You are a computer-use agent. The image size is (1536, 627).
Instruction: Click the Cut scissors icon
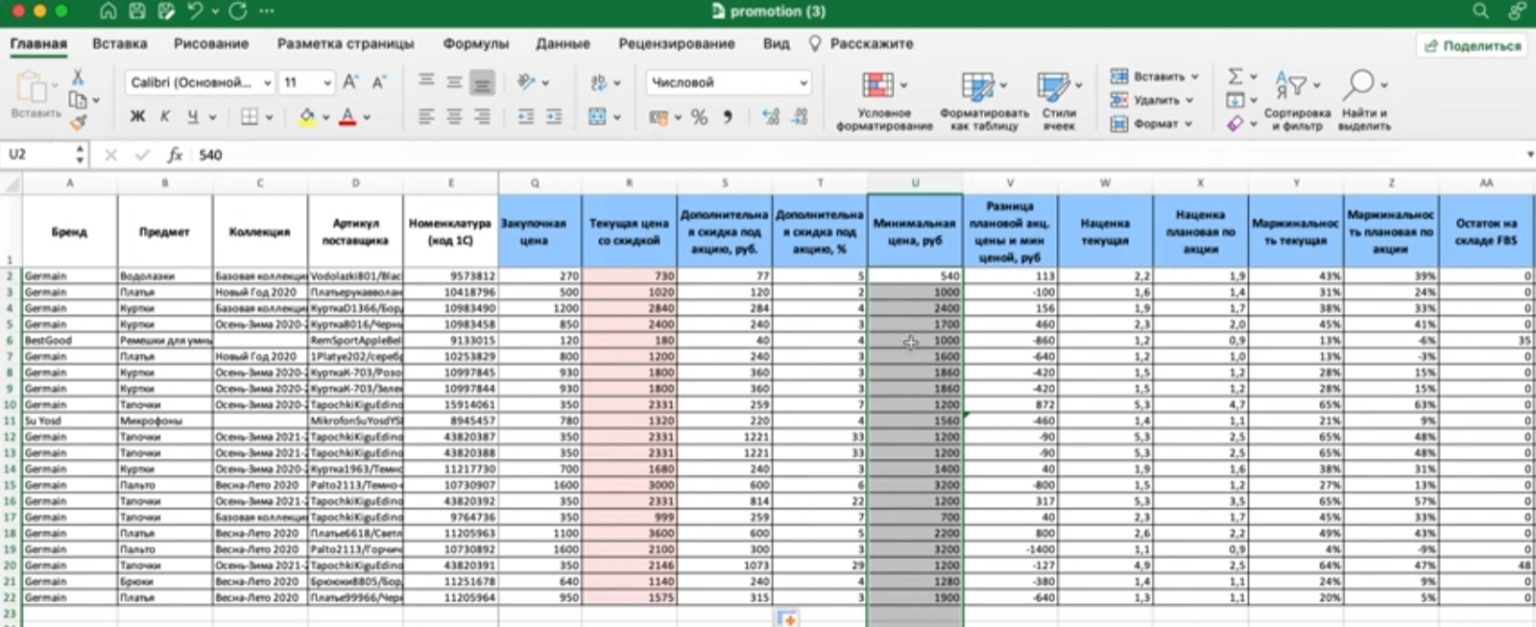(x=77, y=78)
